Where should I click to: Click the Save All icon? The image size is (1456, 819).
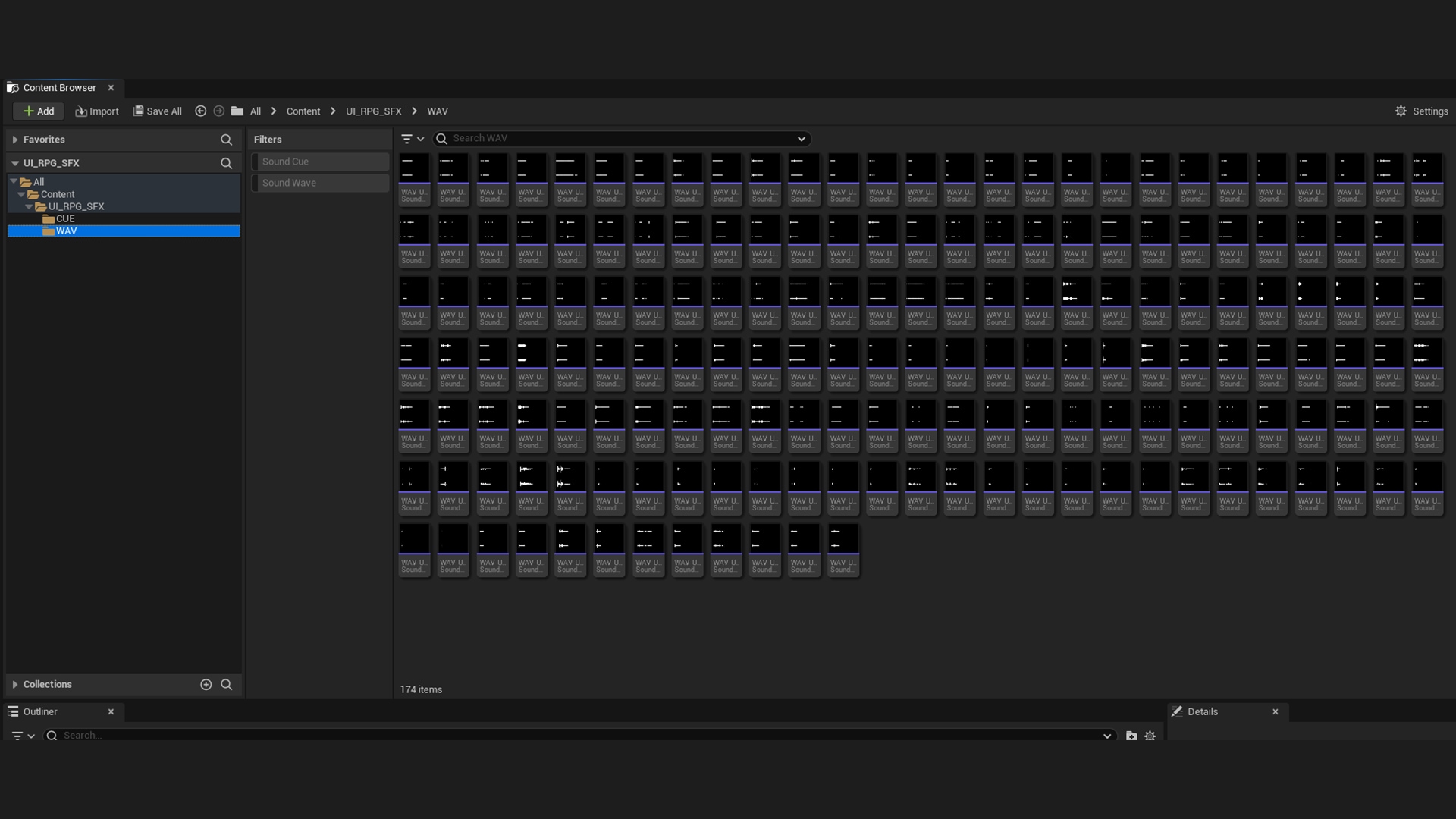coord(139,111)
